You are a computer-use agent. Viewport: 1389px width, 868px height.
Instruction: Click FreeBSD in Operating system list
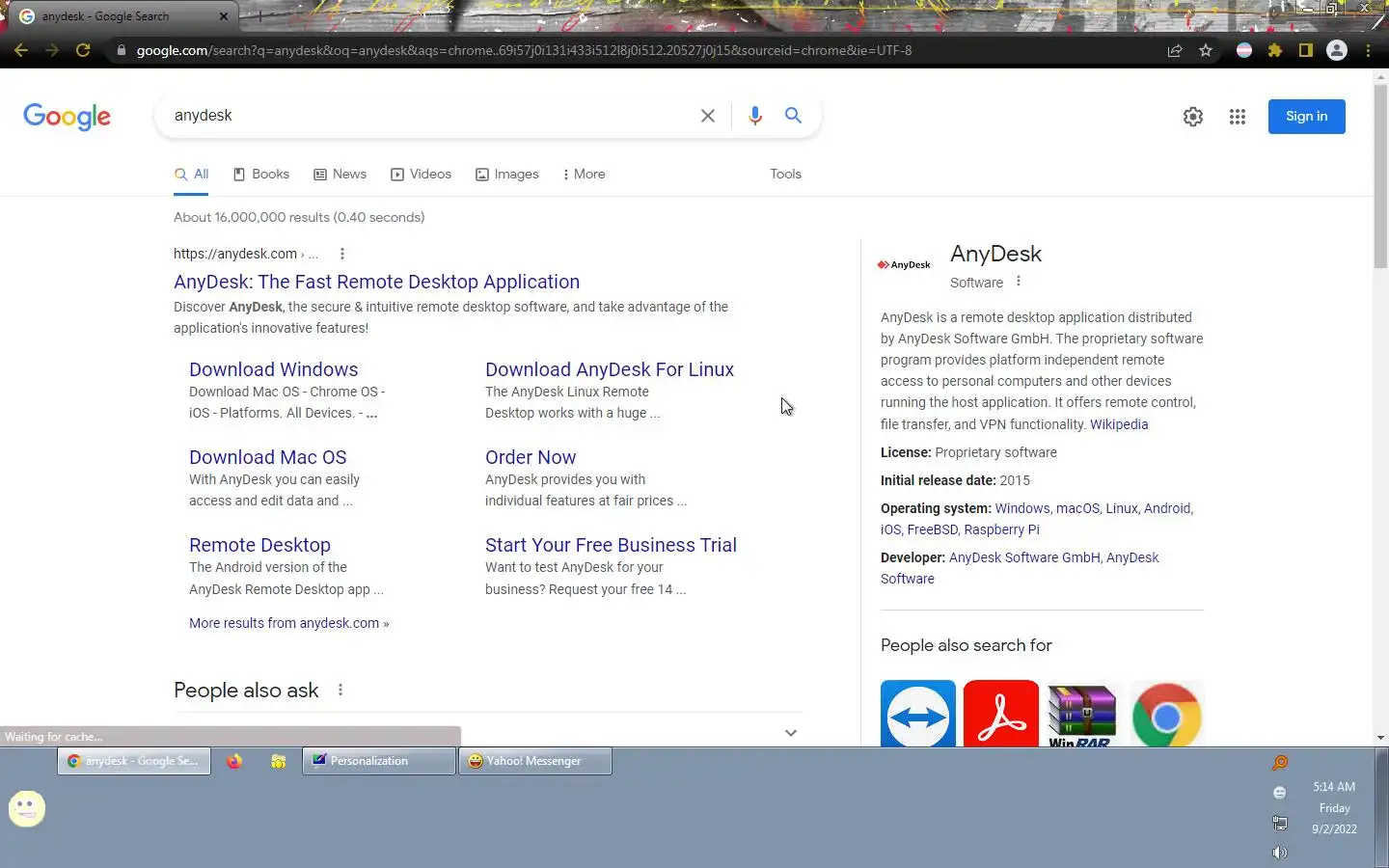933,529
